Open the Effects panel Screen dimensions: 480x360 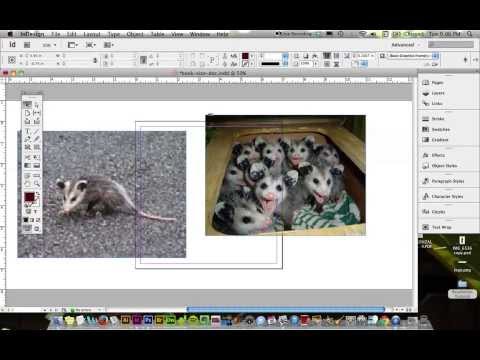pos(434,155)
